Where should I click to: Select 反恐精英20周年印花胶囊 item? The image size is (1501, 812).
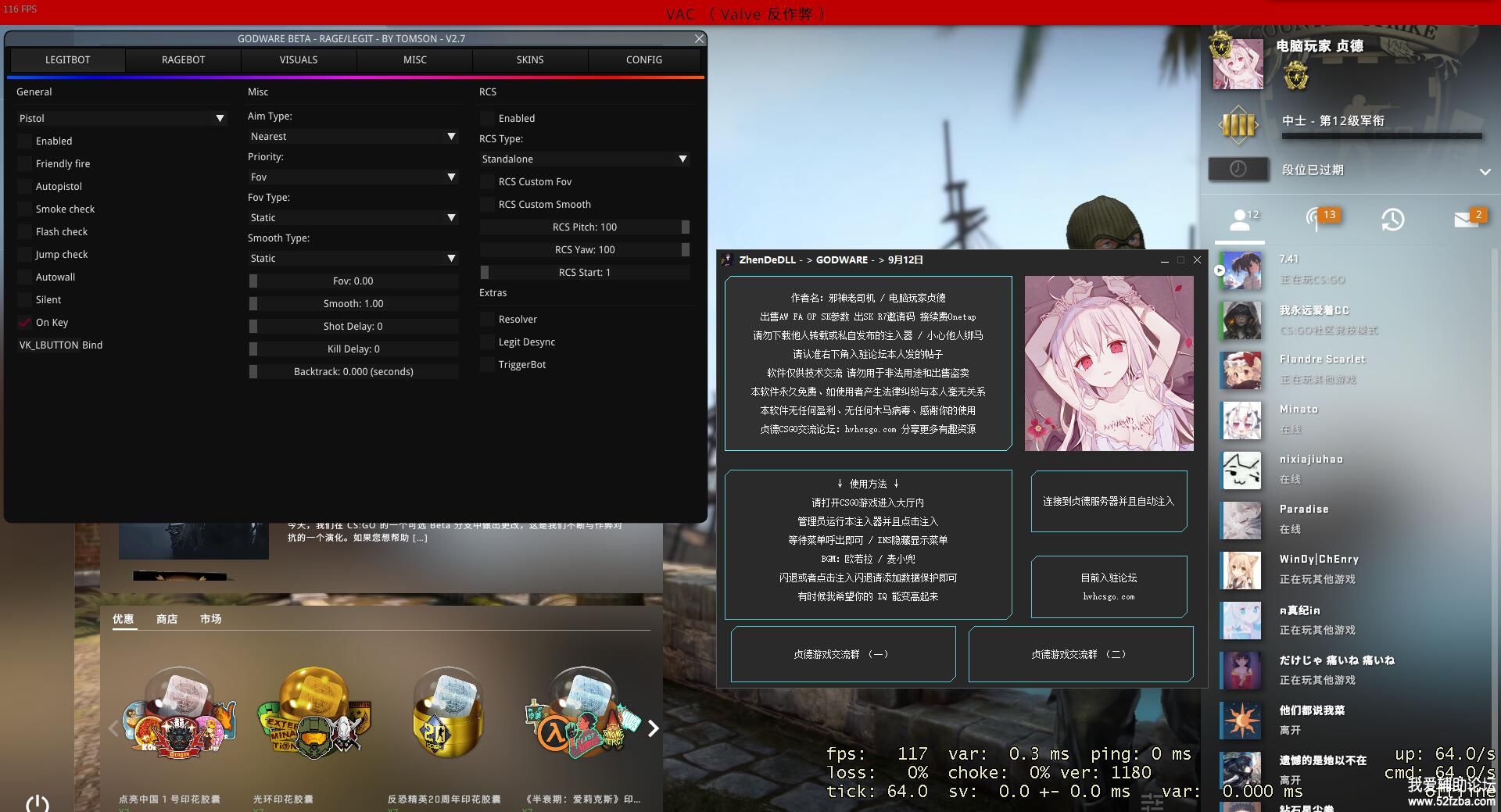tap(447, 714)
